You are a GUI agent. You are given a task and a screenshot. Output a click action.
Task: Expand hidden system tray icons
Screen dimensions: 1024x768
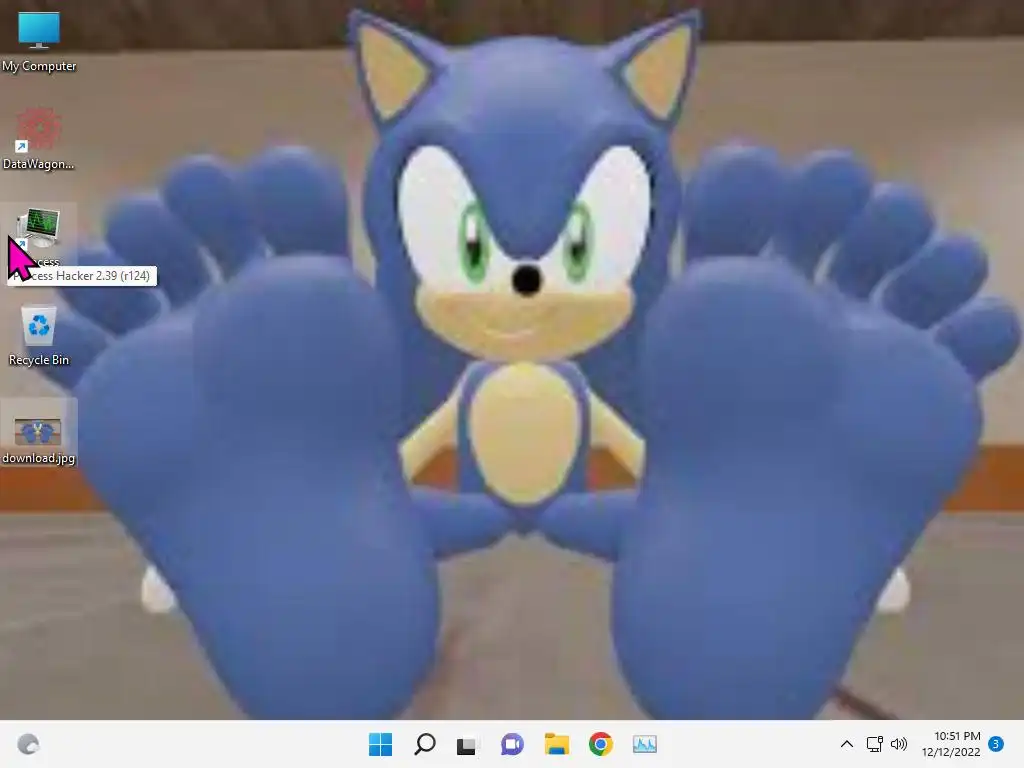846,744
